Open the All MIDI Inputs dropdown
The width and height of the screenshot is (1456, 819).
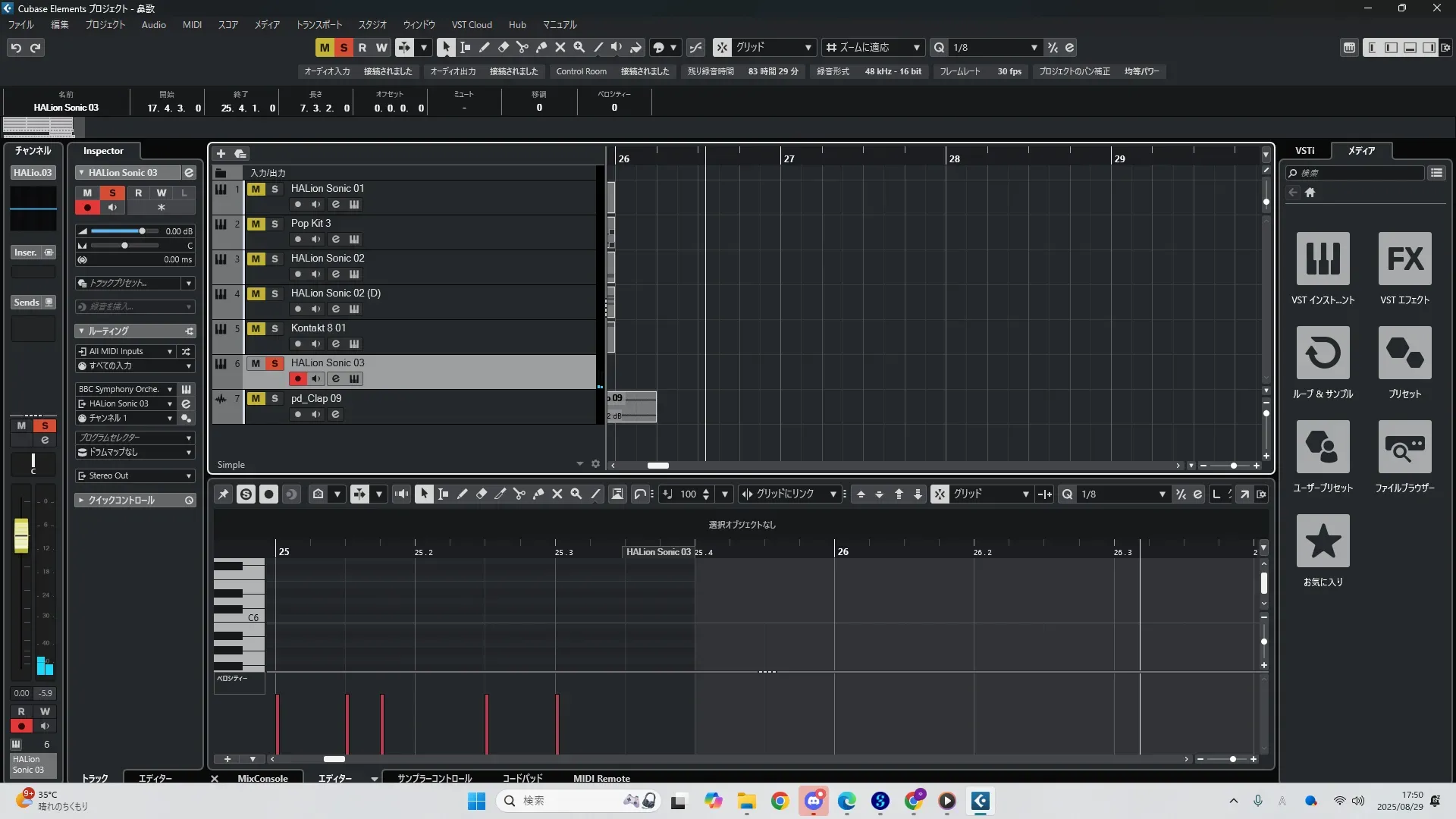coord(126,351)
